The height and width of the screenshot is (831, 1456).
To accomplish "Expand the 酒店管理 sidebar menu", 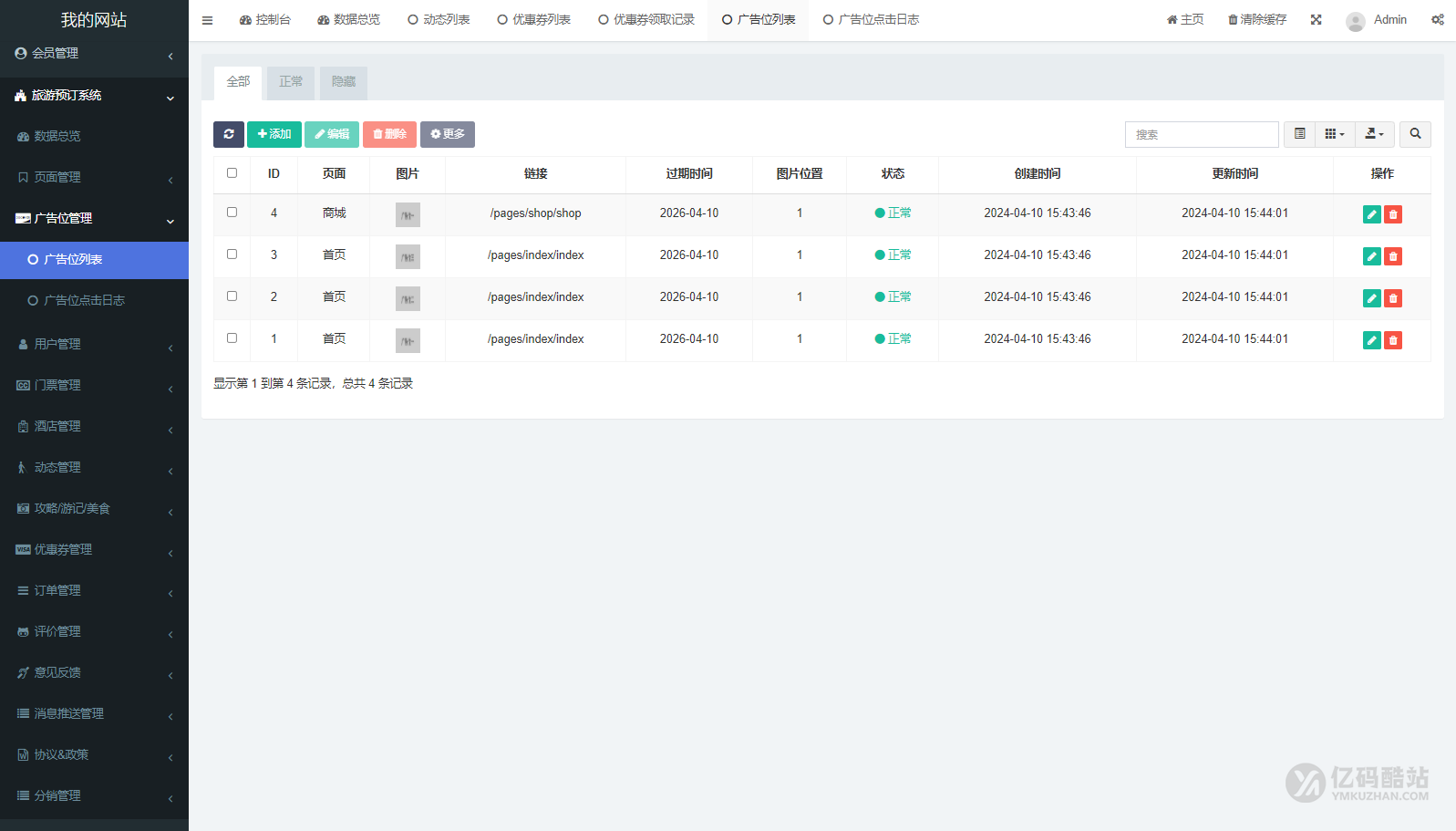I will point(94,426).
